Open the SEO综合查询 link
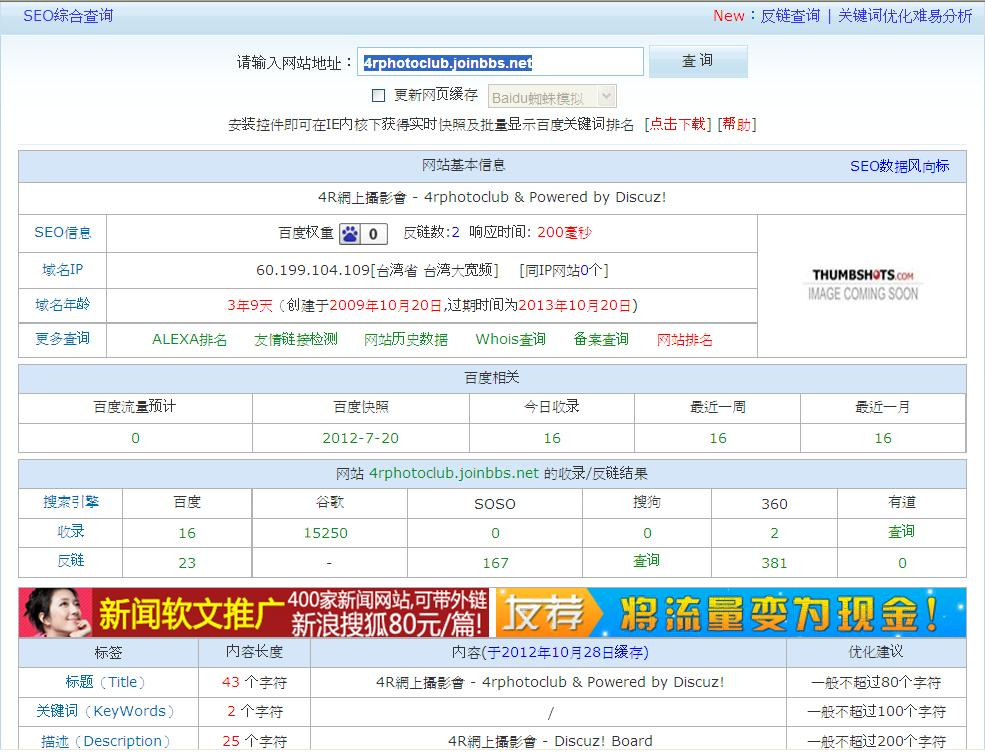This screenshot has height=752, width=985. (68, 16)
